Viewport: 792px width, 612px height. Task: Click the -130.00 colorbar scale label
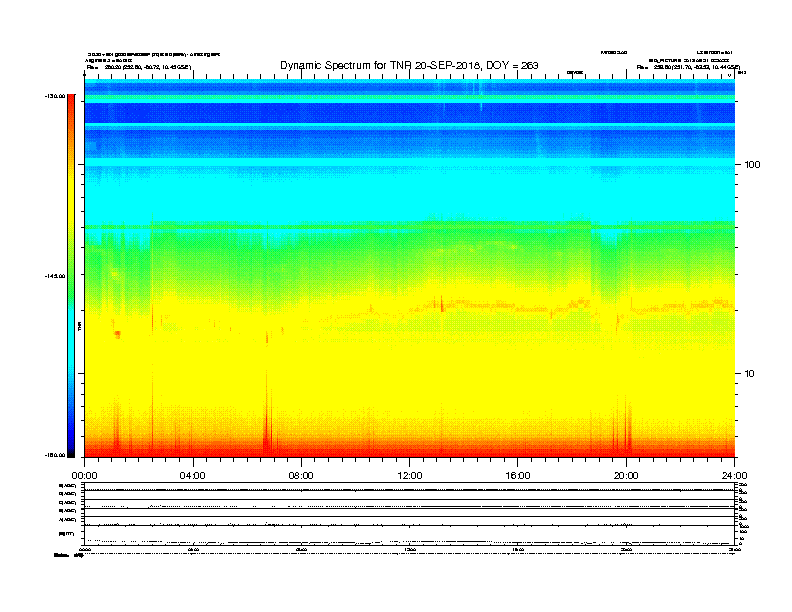click(x=55, y=96)
